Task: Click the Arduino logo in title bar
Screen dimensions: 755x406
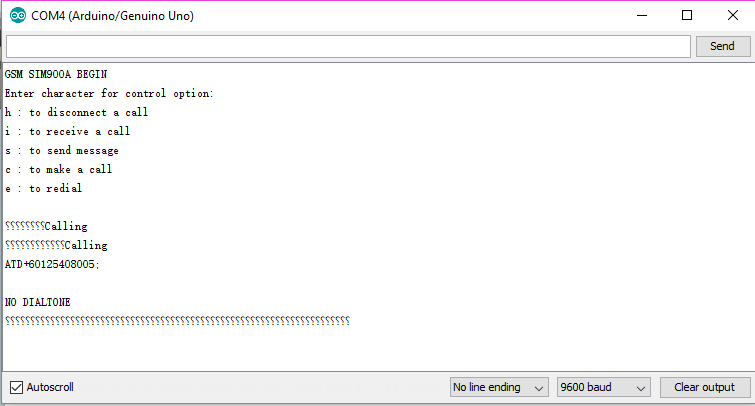Action: point(18,15)
